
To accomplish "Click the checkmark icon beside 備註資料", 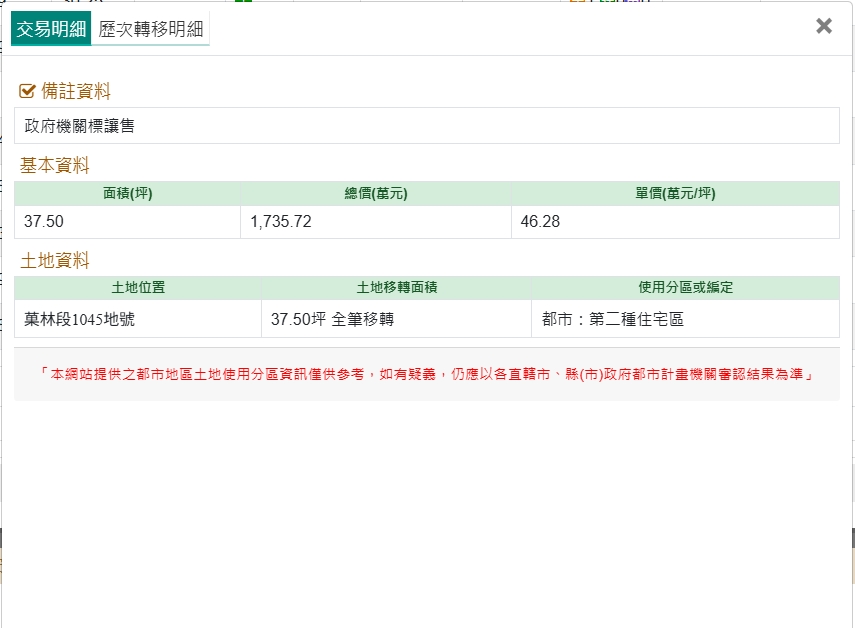I will pyautogui.click(x=27, y=91).
